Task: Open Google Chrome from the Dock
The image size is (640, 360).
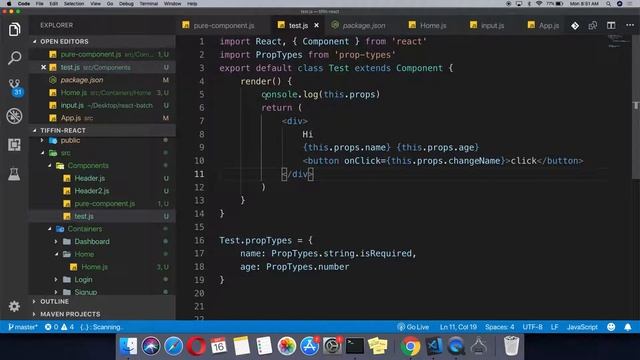Action: [410, 346]
